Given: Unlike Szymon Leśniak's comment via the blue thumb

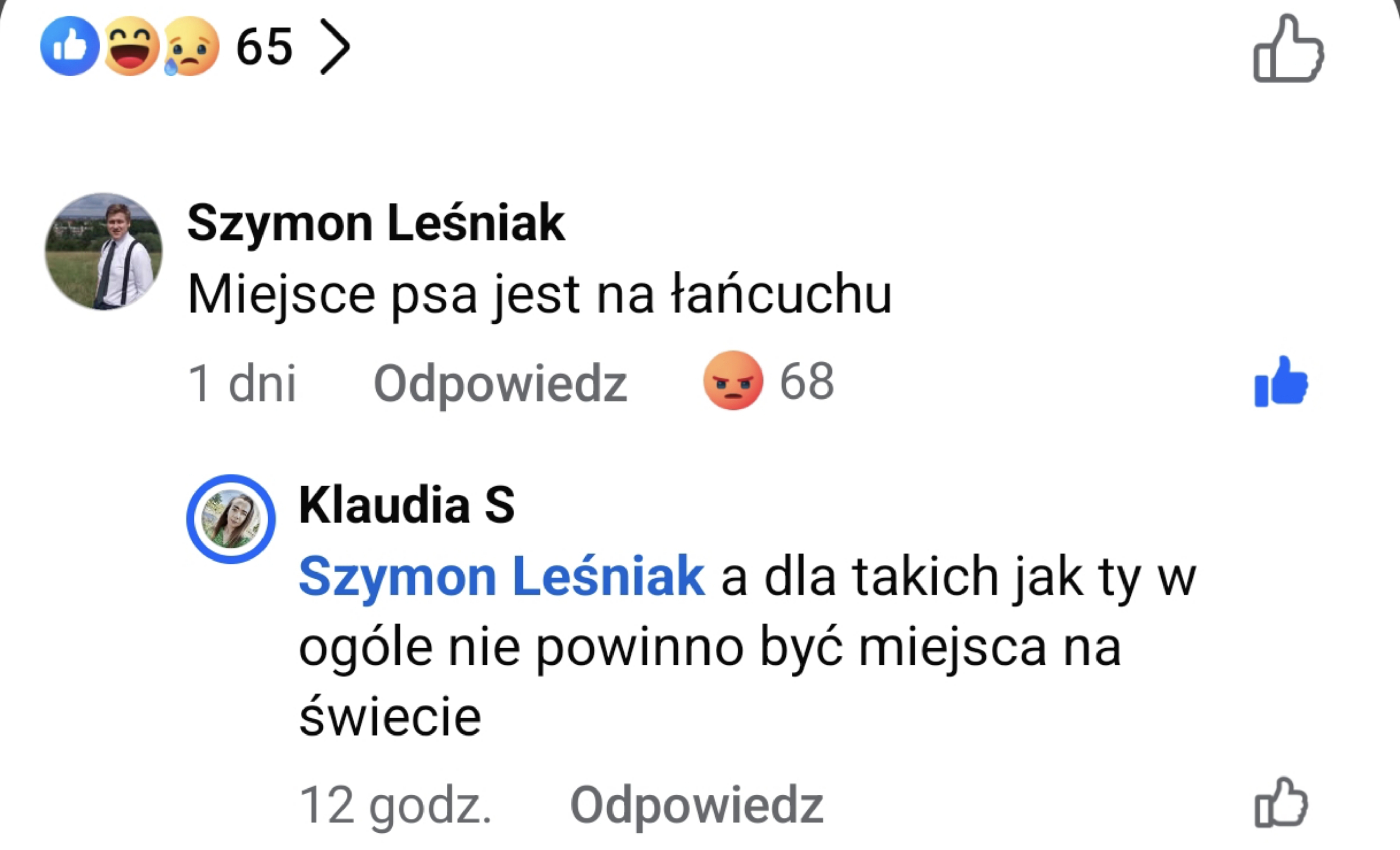Looking at the screenshot, I should 1281,382.
